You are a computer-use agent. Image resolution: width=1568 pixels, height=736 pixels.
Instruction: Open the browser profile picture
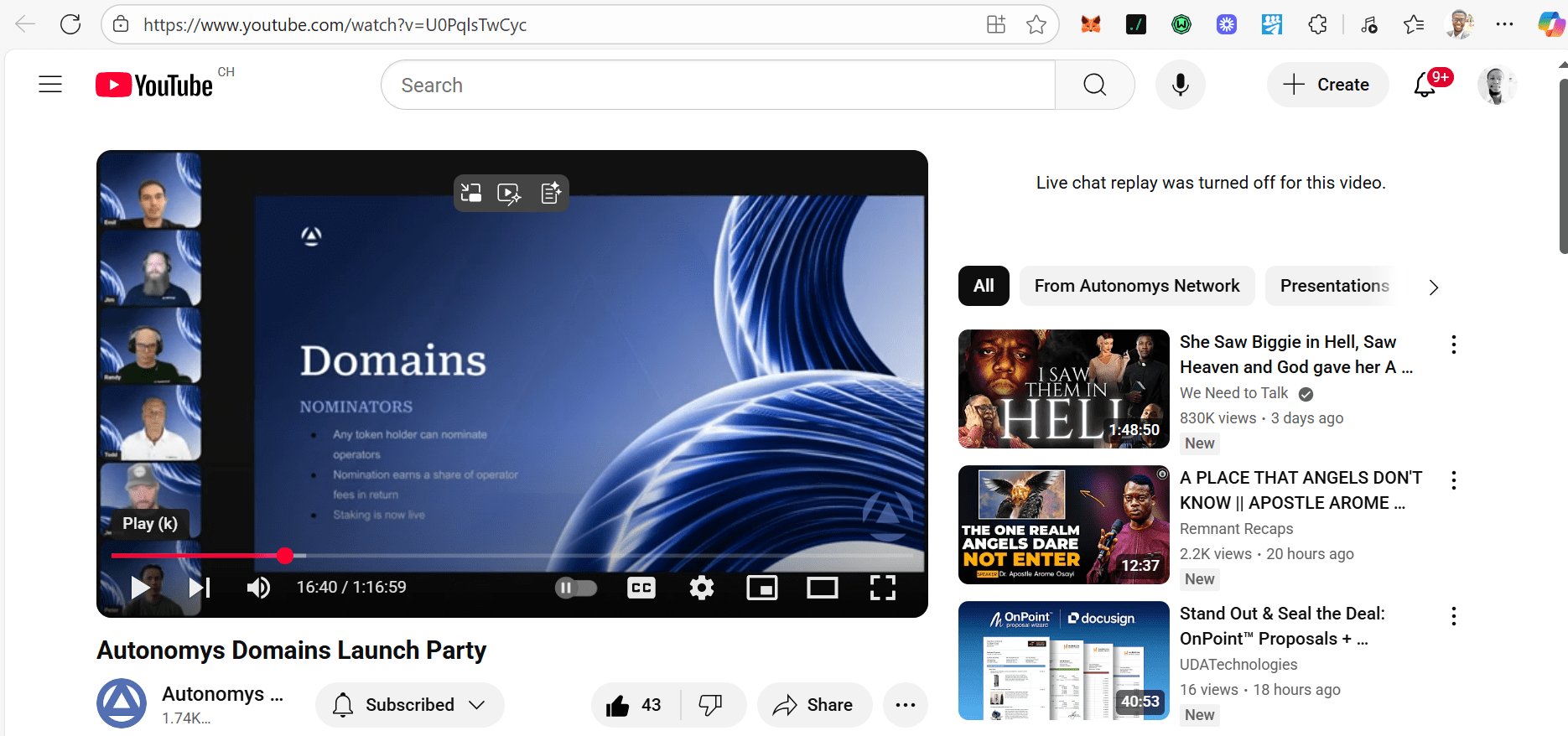pyautogui.click(x=1460, y=24)
